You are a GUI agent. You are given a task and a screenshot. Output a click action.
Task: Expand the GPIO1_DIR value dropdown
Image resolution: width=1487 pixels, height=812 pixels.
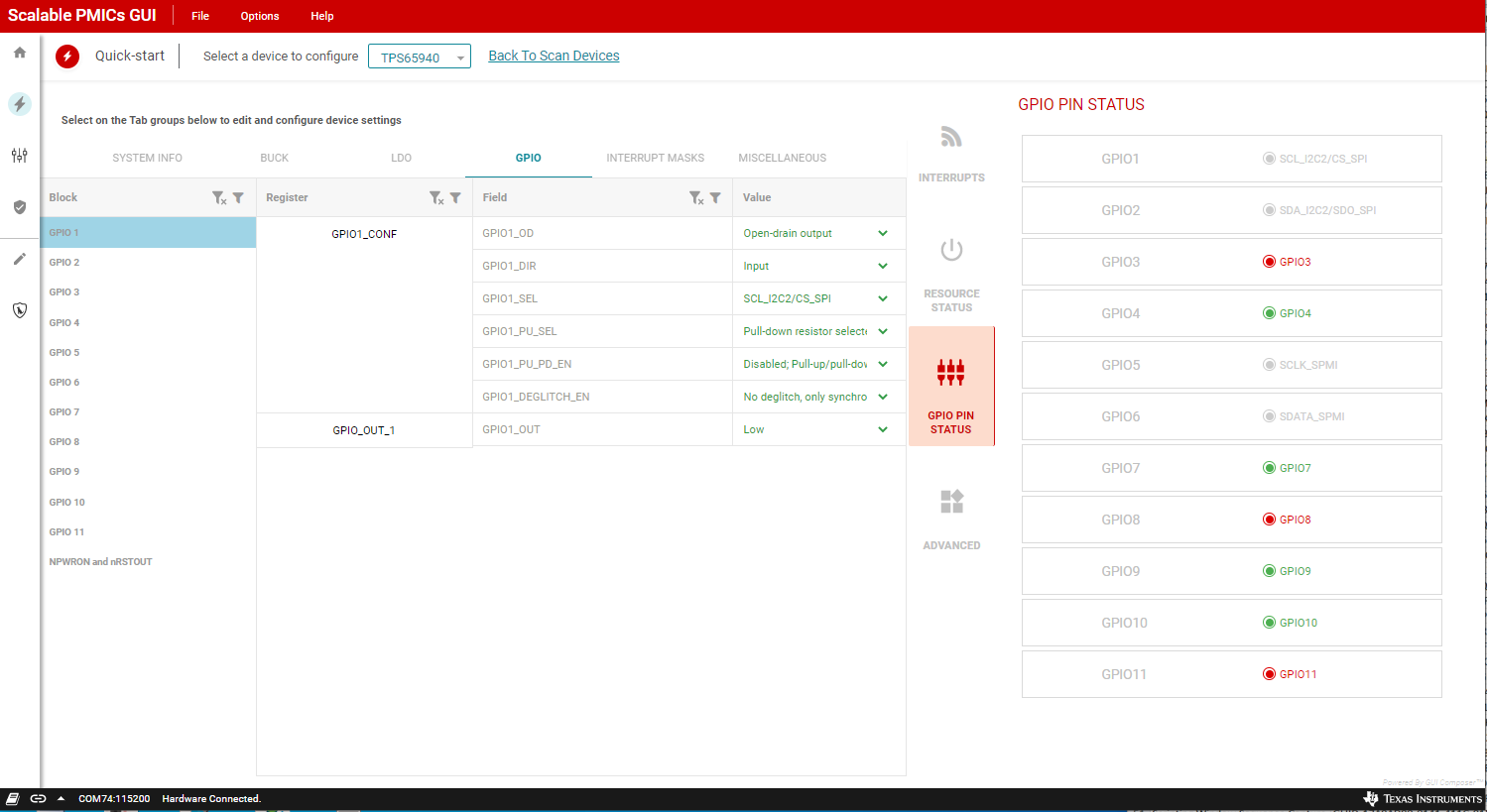(x=882, y=266)
